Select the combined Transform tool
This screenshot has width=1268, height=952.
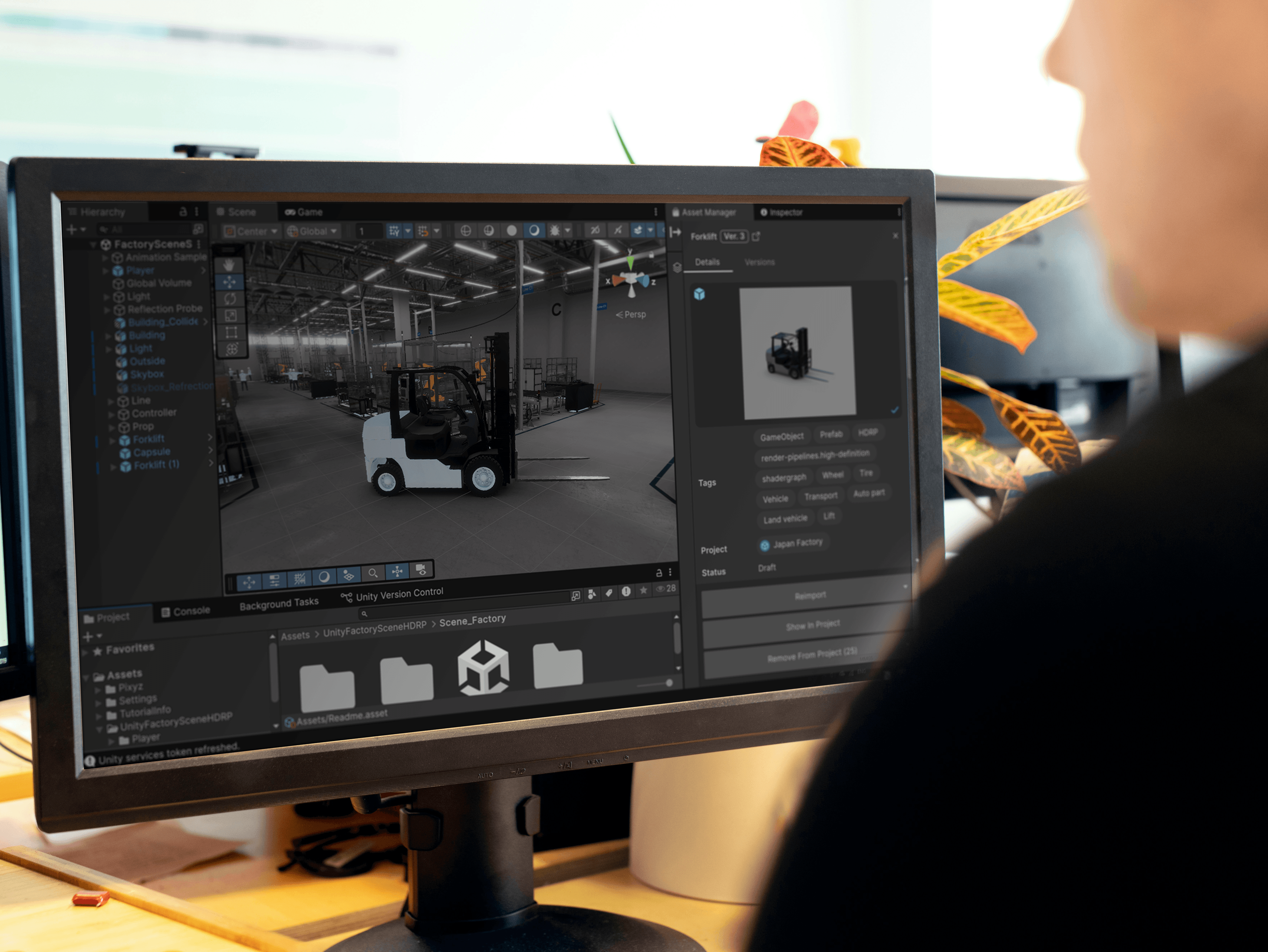tap(231, 349)
